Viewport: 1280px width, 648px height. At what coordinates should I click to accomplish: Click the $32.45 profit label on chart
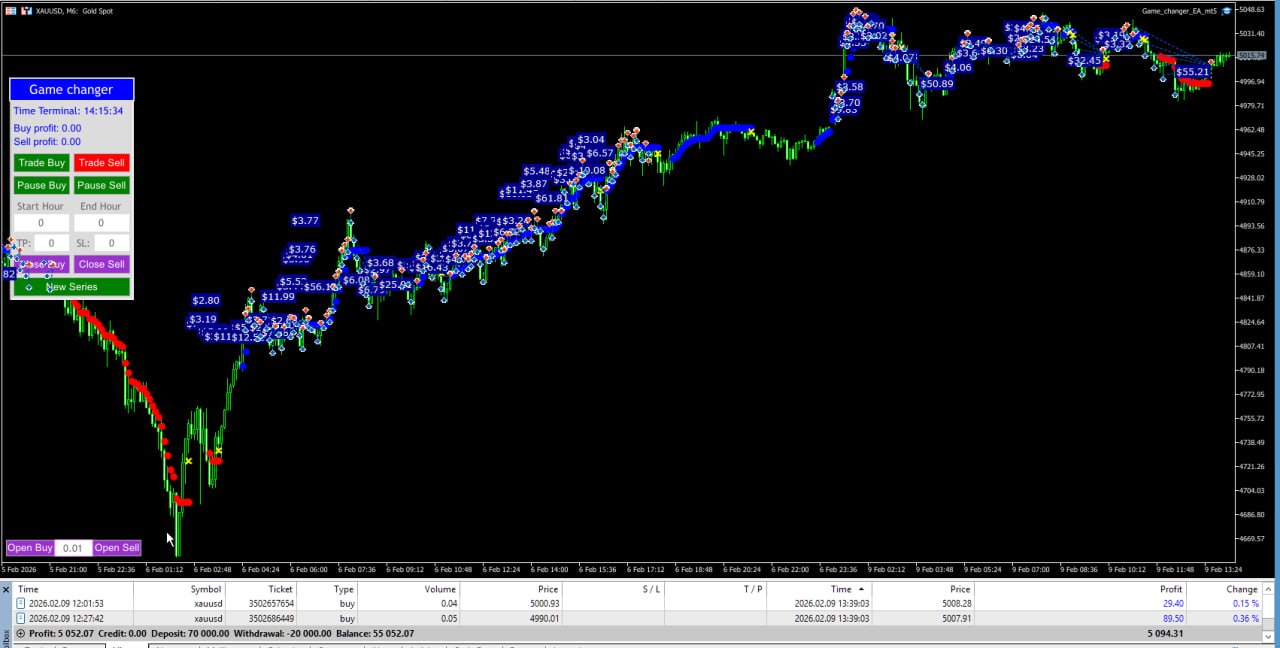point(1084,61)
